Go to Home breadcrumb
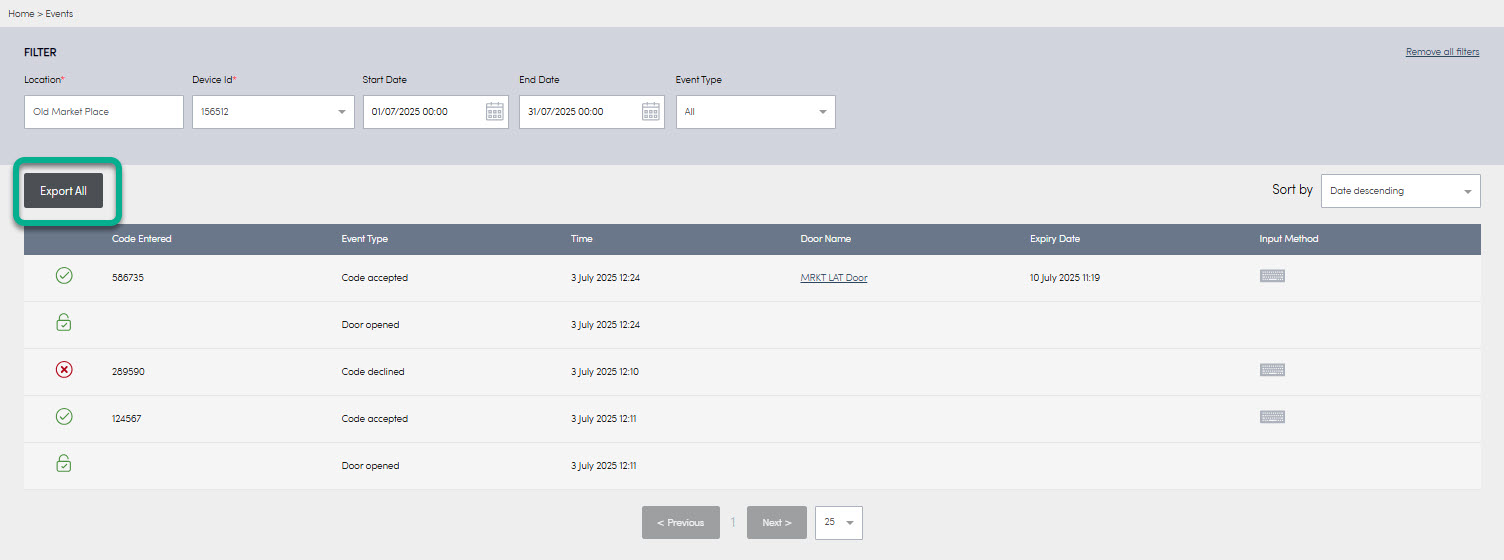This screenshot has height=560, width=1504. tap(21, 14)
